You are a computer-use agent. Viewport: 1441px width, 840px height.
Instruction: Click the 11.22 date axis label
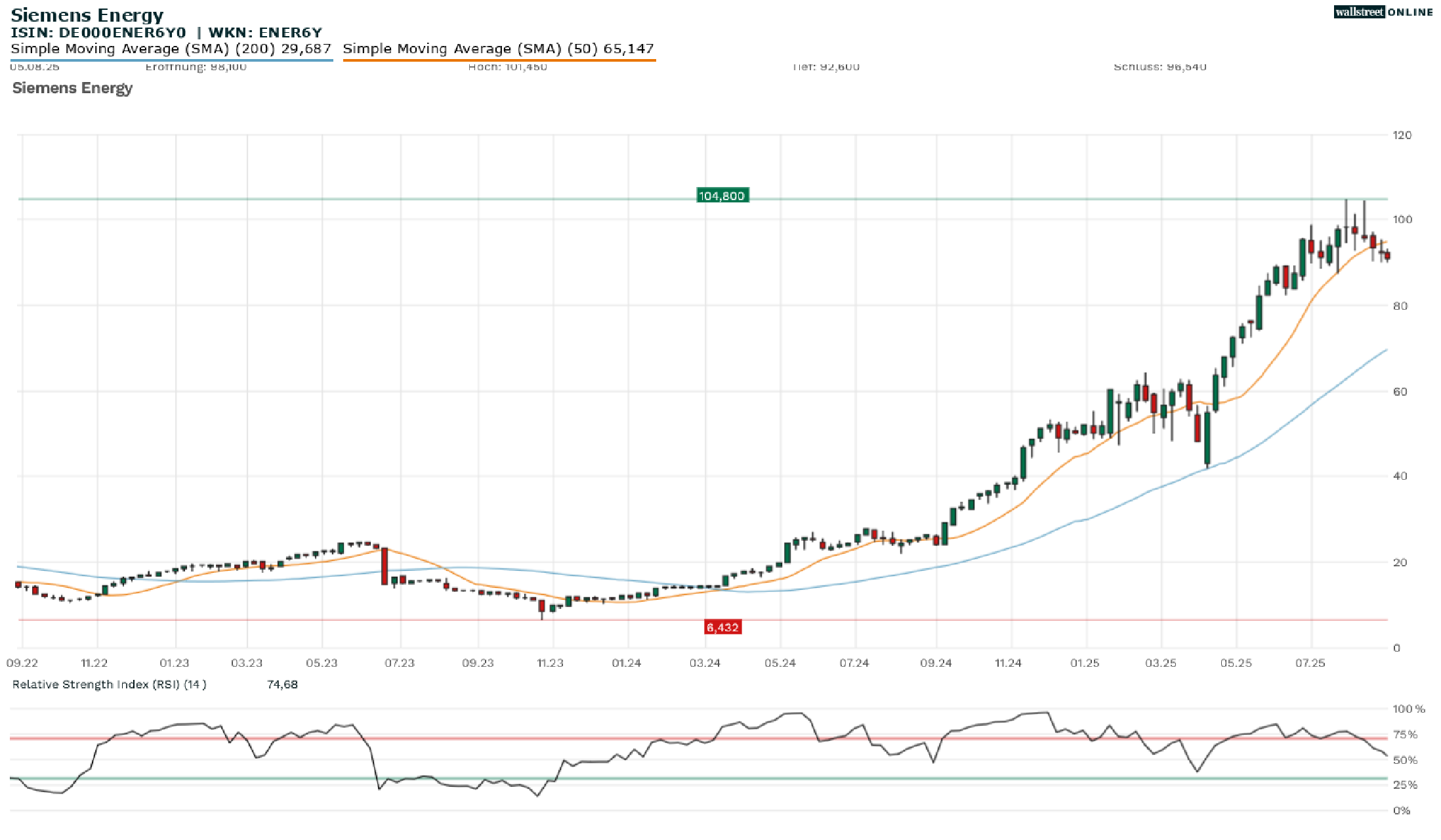click(94, 663)
